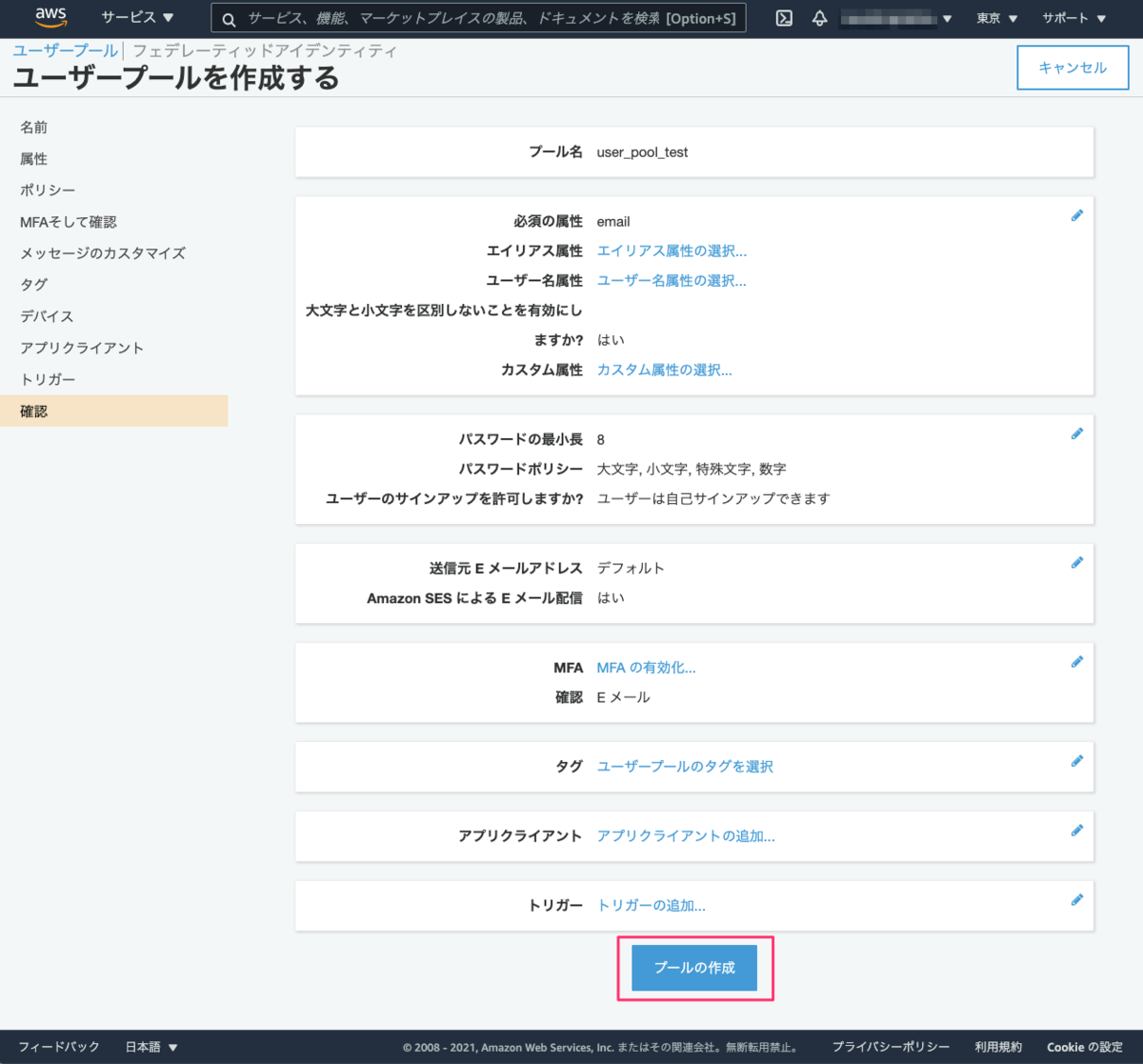This screenshot has height=1064, width=1143.
Task: Open アプリクライアントの追加 link
Action: pyautogui.click(x=686, y=836)
